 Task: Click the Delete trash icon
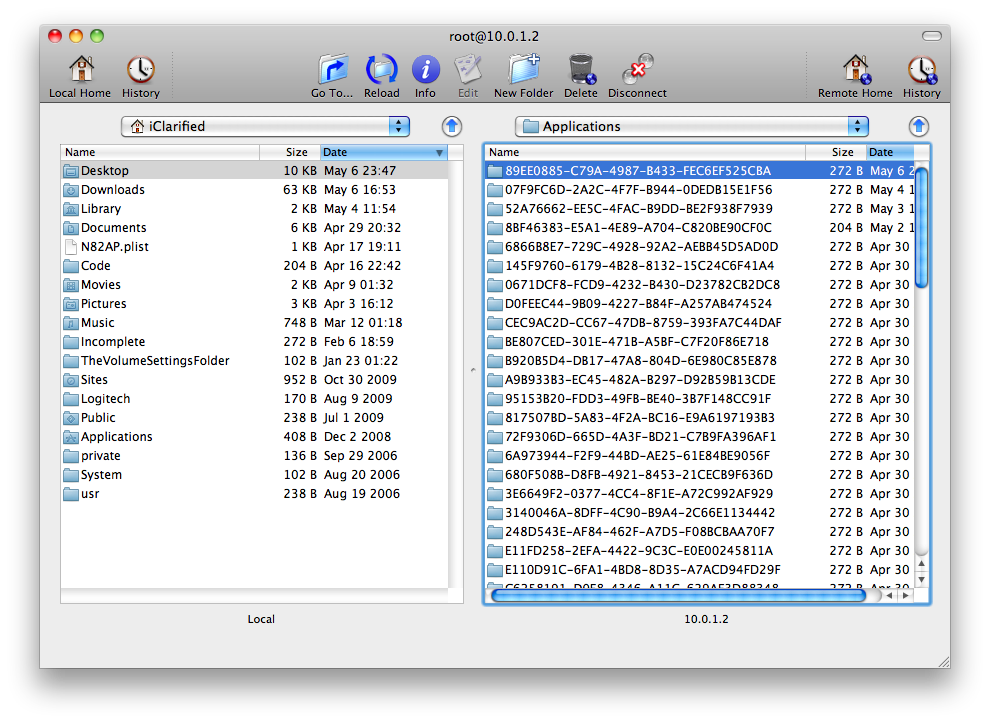click(x=580, y=71)
